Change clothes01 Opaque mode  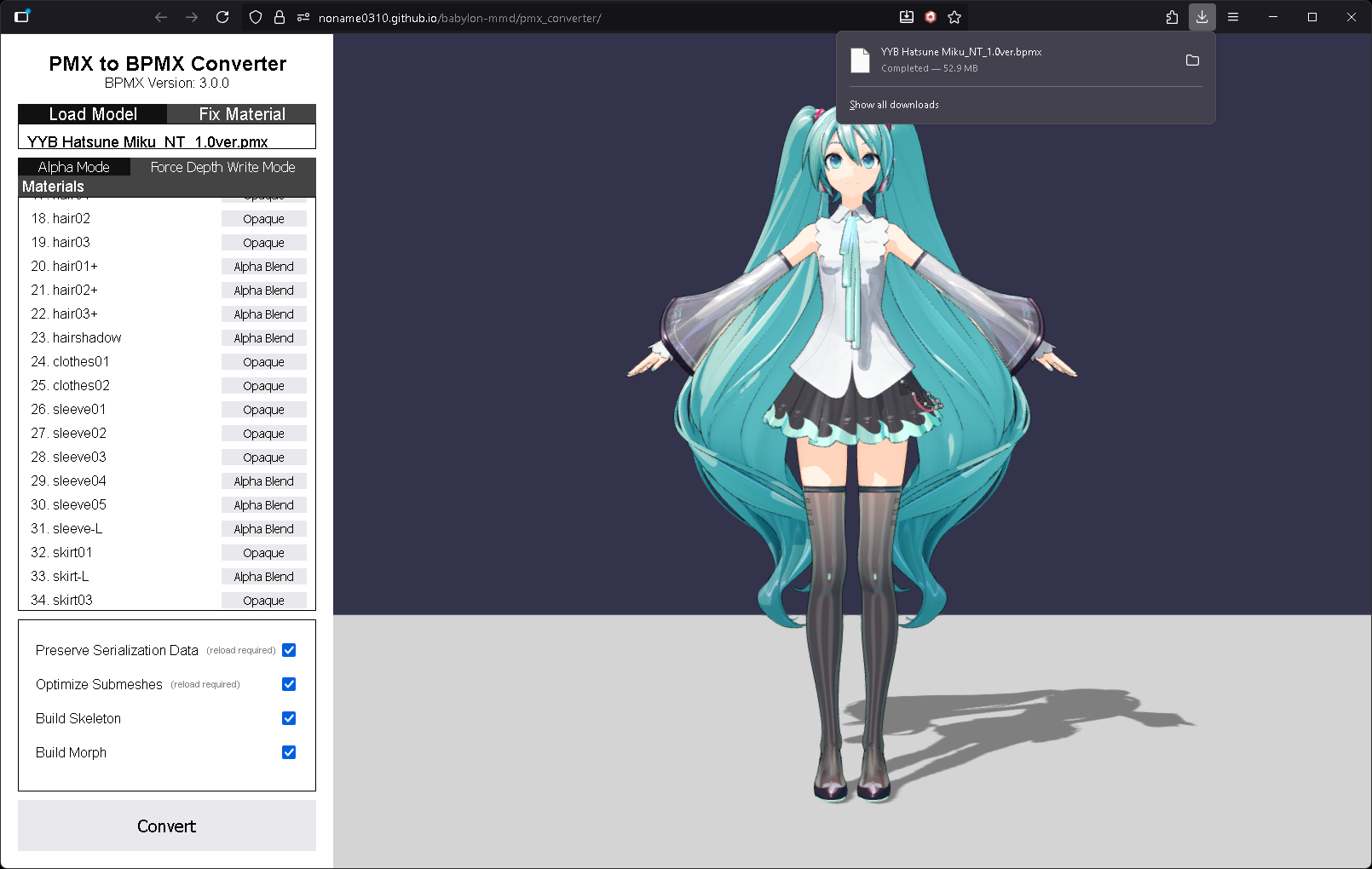point(264,362)
